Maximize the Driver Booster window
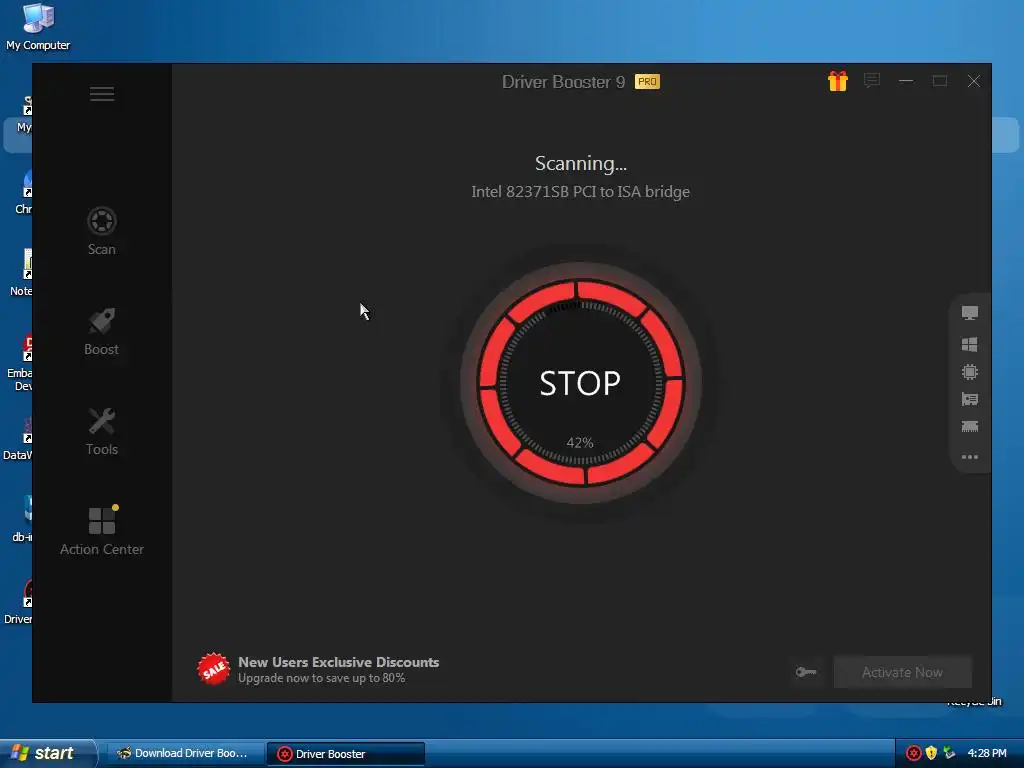This screenshot has height=768, width=1024. pyautogui.click(x=940, y=81)
